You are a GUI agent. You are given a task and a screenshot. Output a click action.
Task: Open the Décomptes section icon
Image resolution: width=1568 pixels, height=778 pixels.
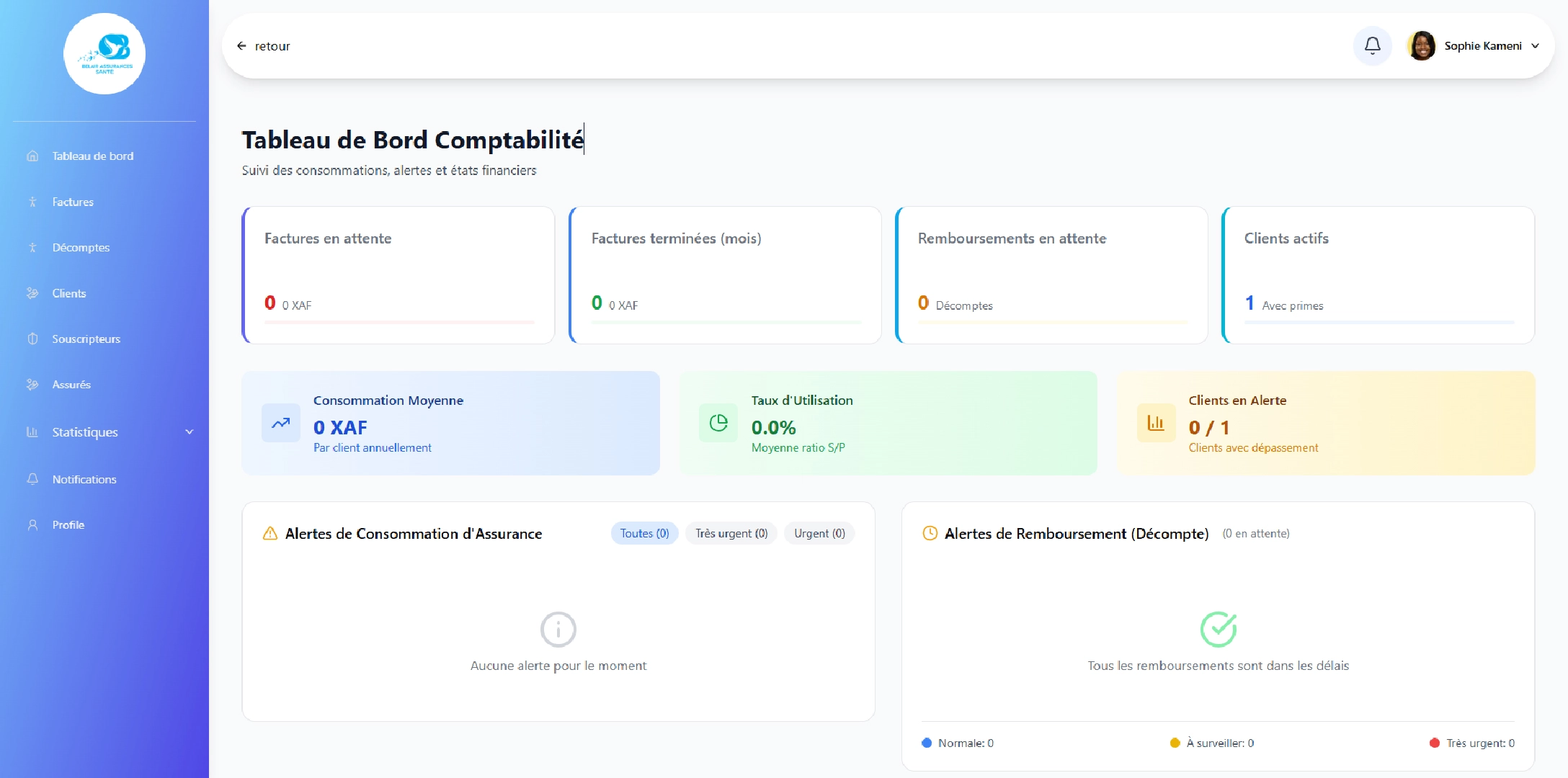pyautogui.click(x=33, y=247)
